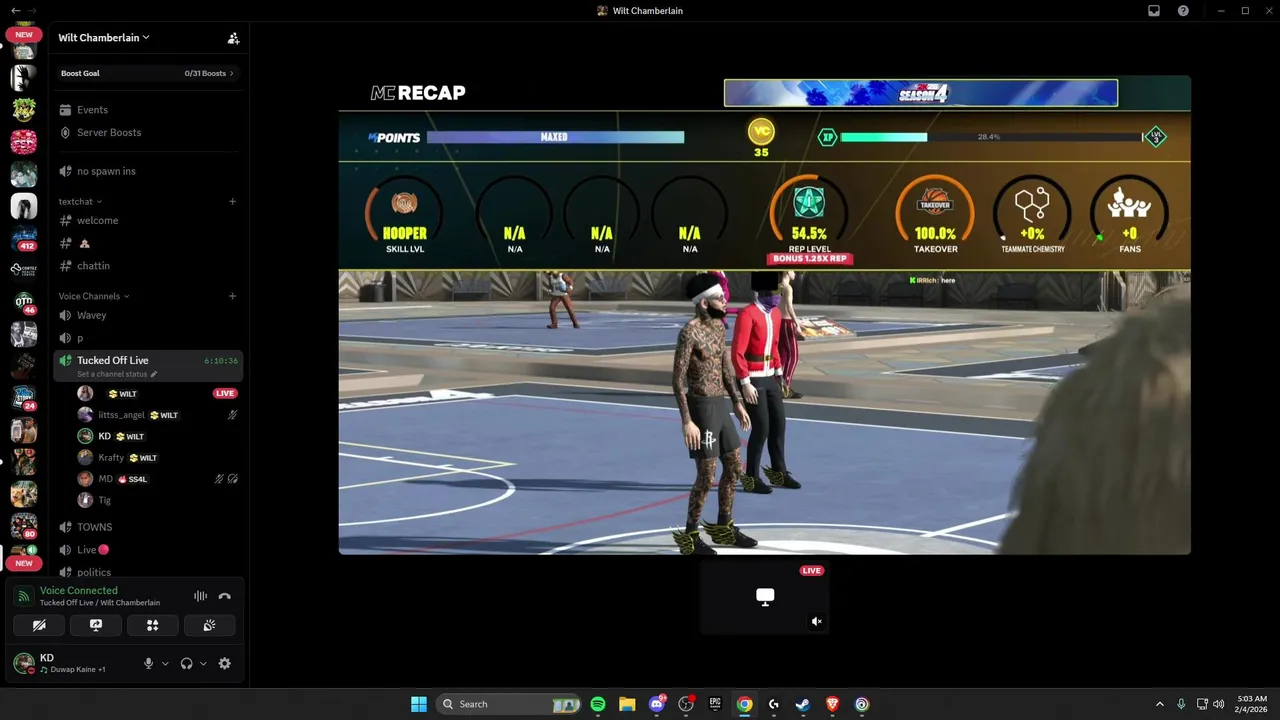Open headphone output options dropdown

pyautogui.click(x=203, y=664)
